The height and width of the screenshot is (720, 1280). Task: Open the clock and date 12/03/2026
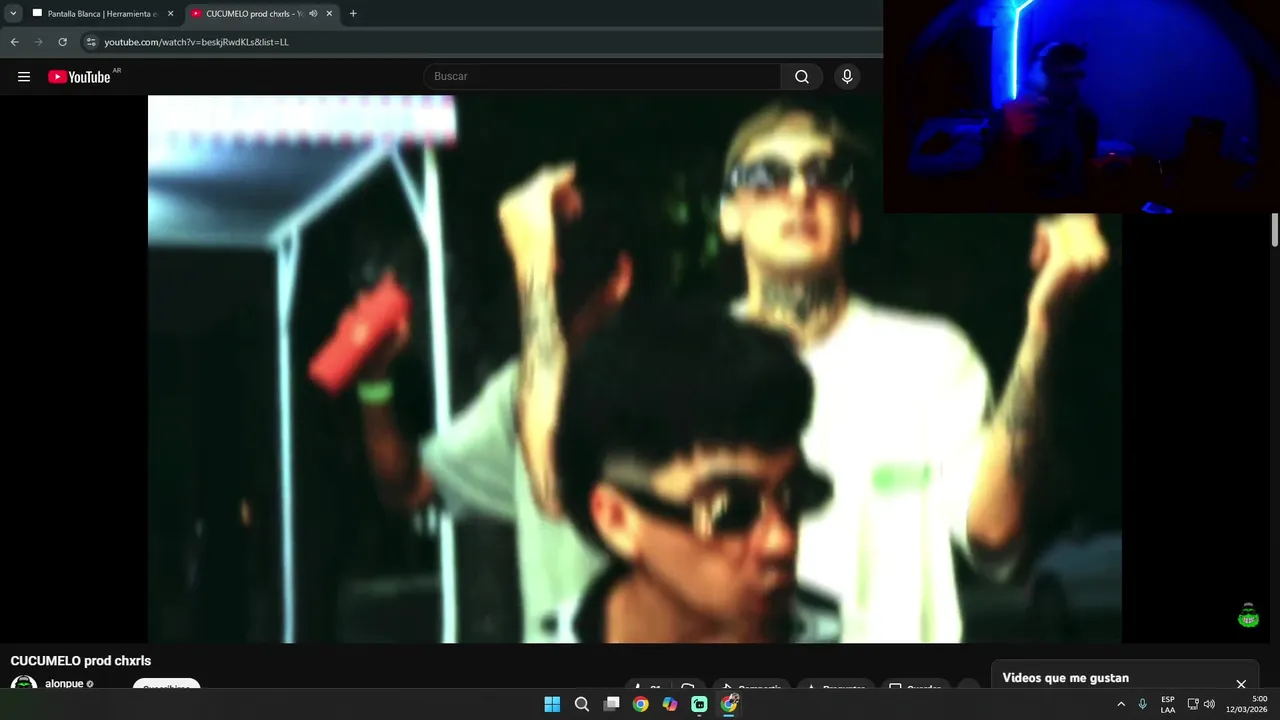coord(1247,704)
